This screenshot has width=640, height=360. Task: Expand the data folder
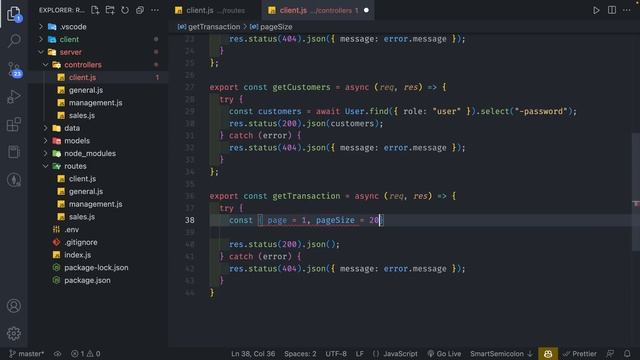[x=98, y=128]
